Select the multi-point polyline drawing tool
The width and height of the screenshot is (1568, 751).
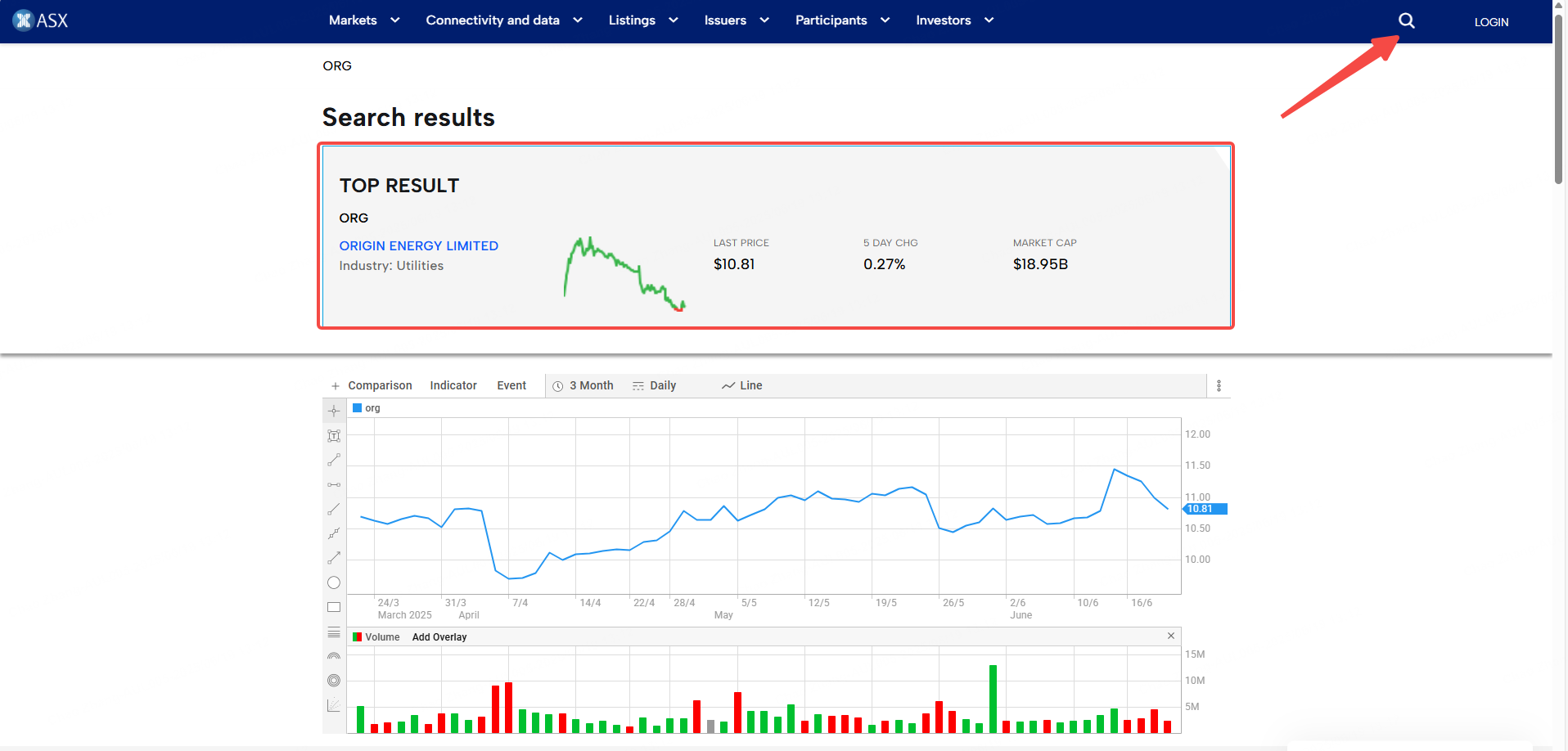334,533
